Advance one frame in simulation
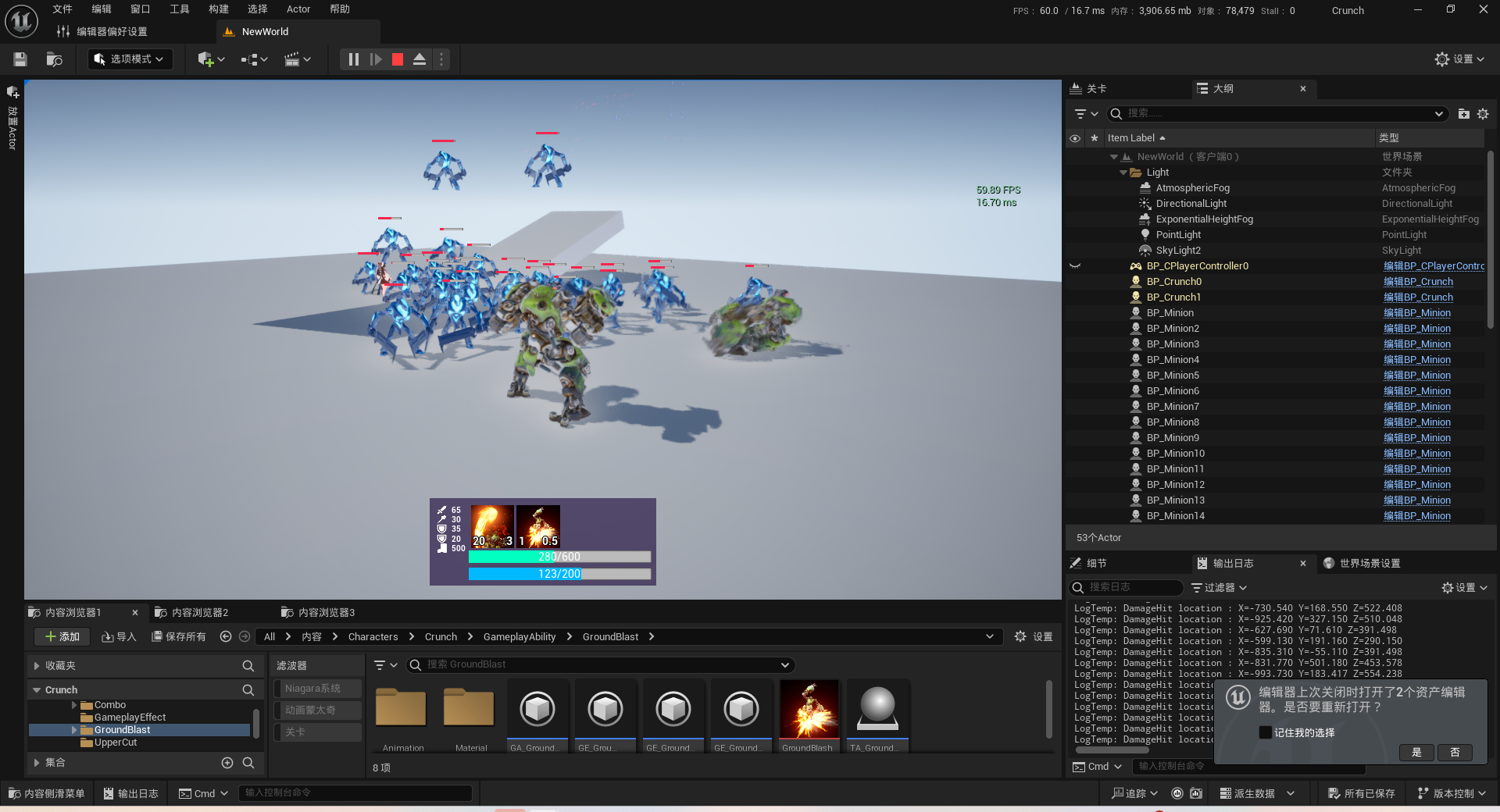This screenshot has width=1500, height=812. pos(376,59)
